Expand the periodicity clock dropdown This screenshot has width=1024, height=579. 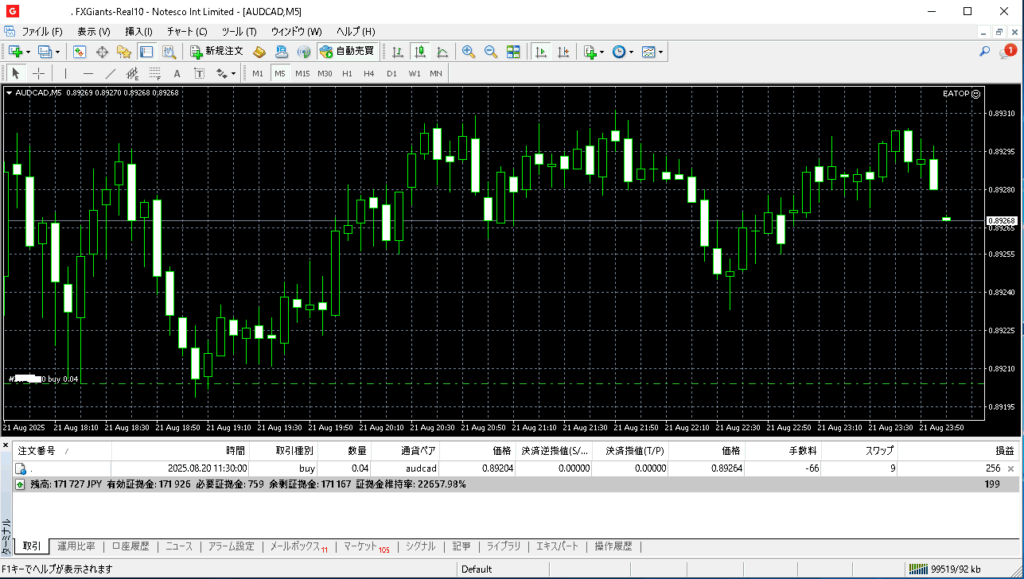pos(622,51)
